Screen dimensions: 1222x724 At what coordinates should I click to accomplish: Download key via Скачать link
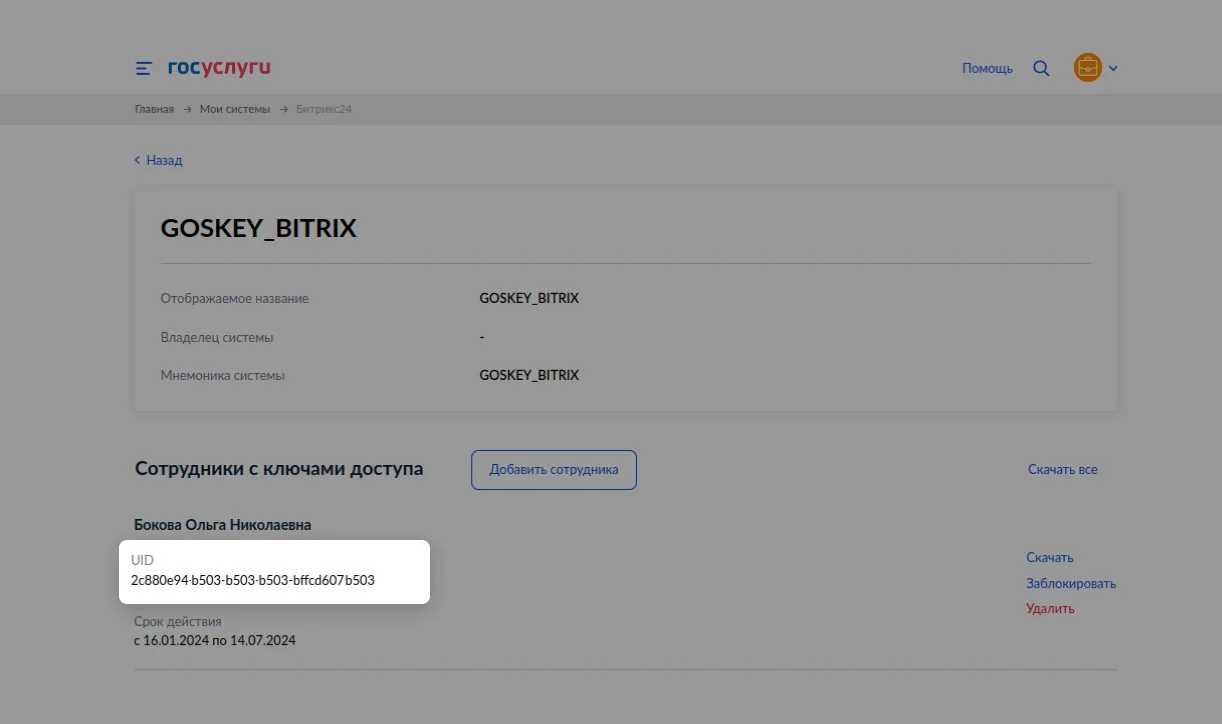click(1050, 558)
